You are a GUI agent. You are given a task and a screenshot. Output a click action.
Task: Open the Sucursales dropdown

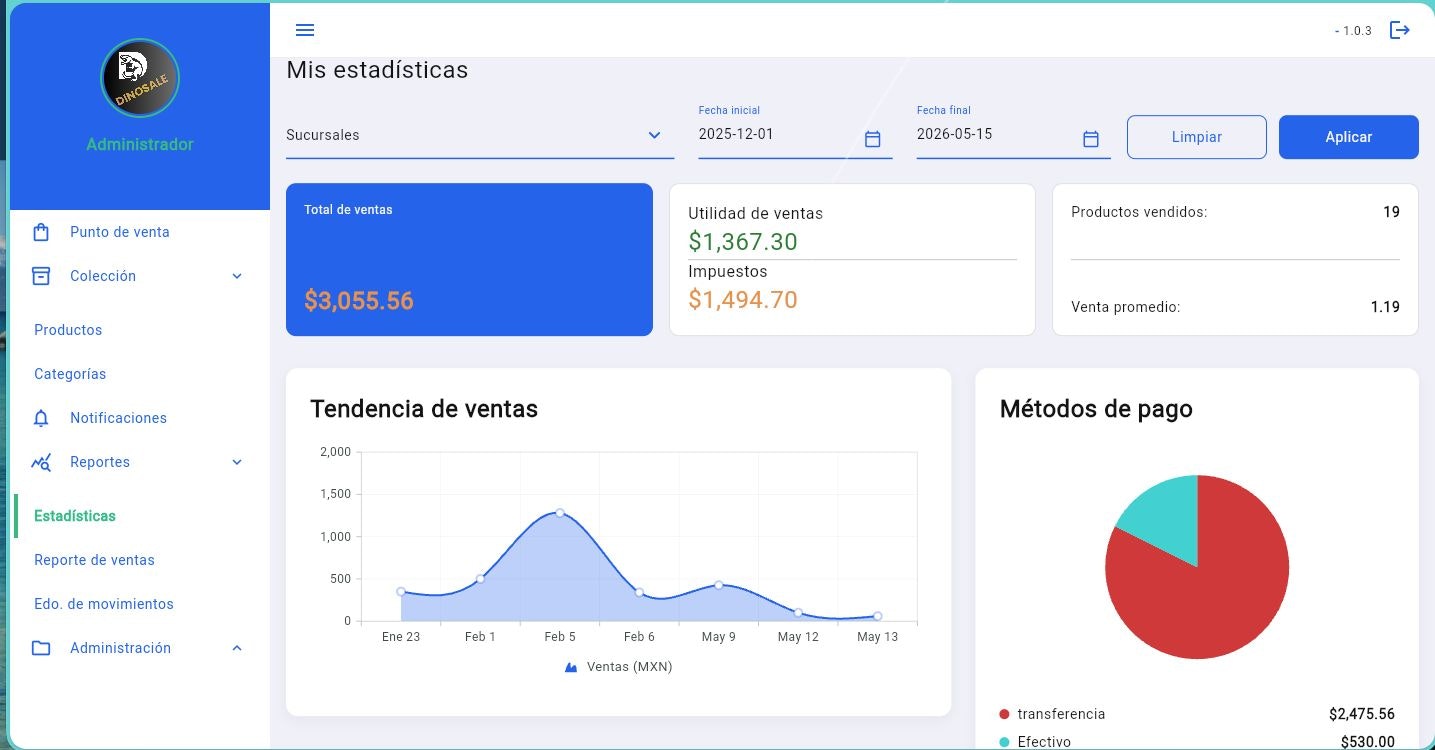[x=480, y=135]
